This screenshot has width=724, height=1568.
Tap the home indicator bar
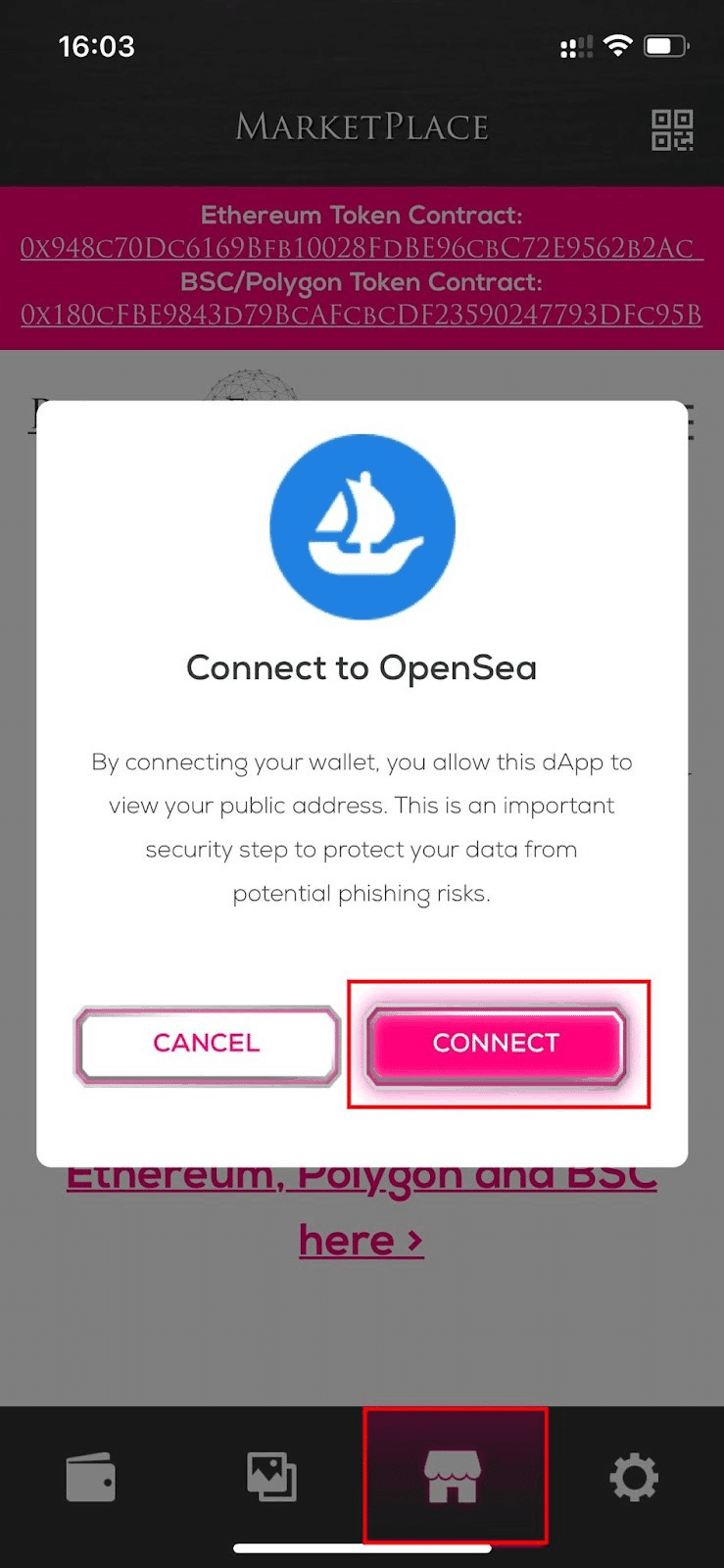tap(362, 1548)
